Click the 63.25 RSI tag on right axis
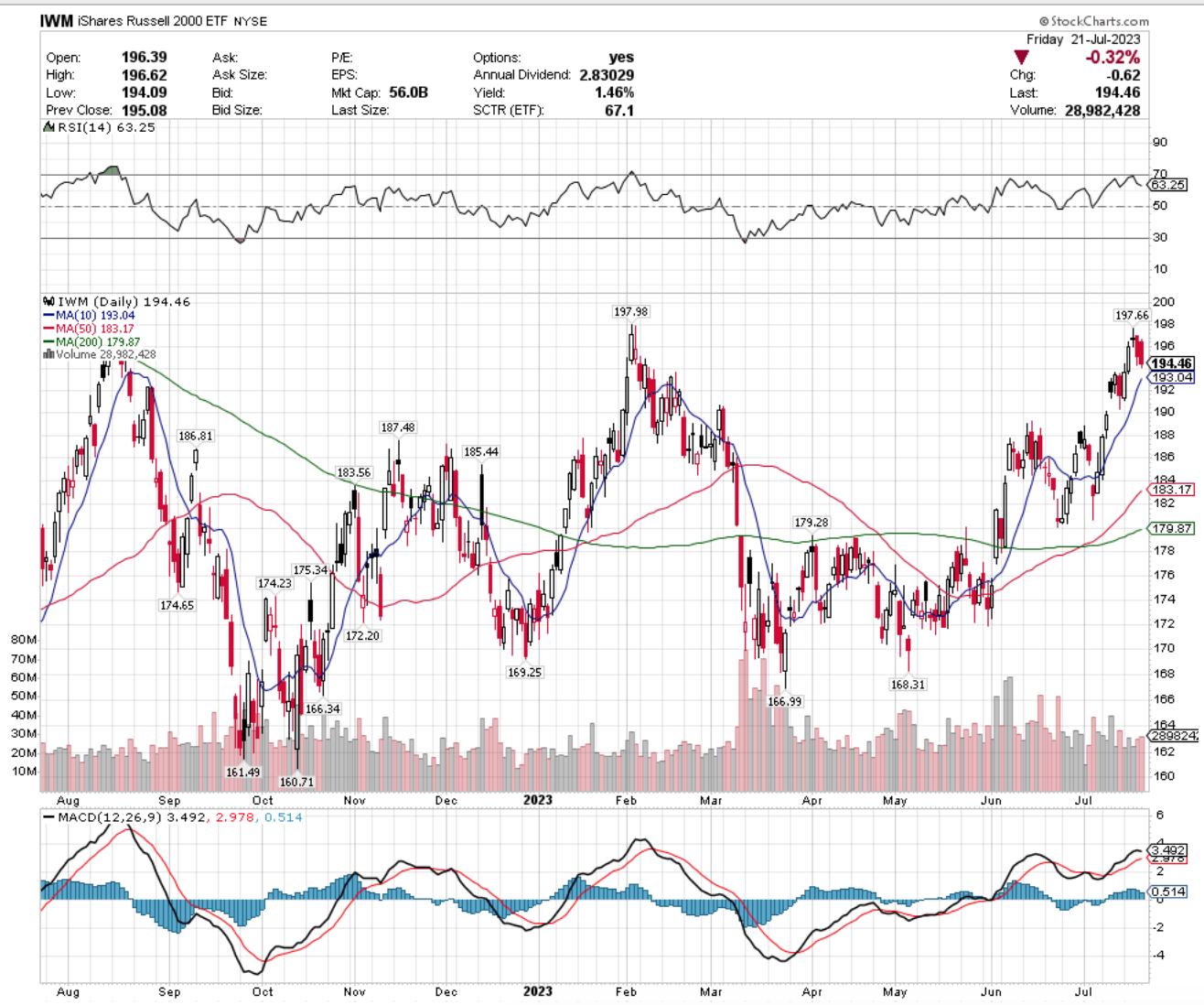The height and width of the screenshot is (1005, 1204). point(1168,185)
